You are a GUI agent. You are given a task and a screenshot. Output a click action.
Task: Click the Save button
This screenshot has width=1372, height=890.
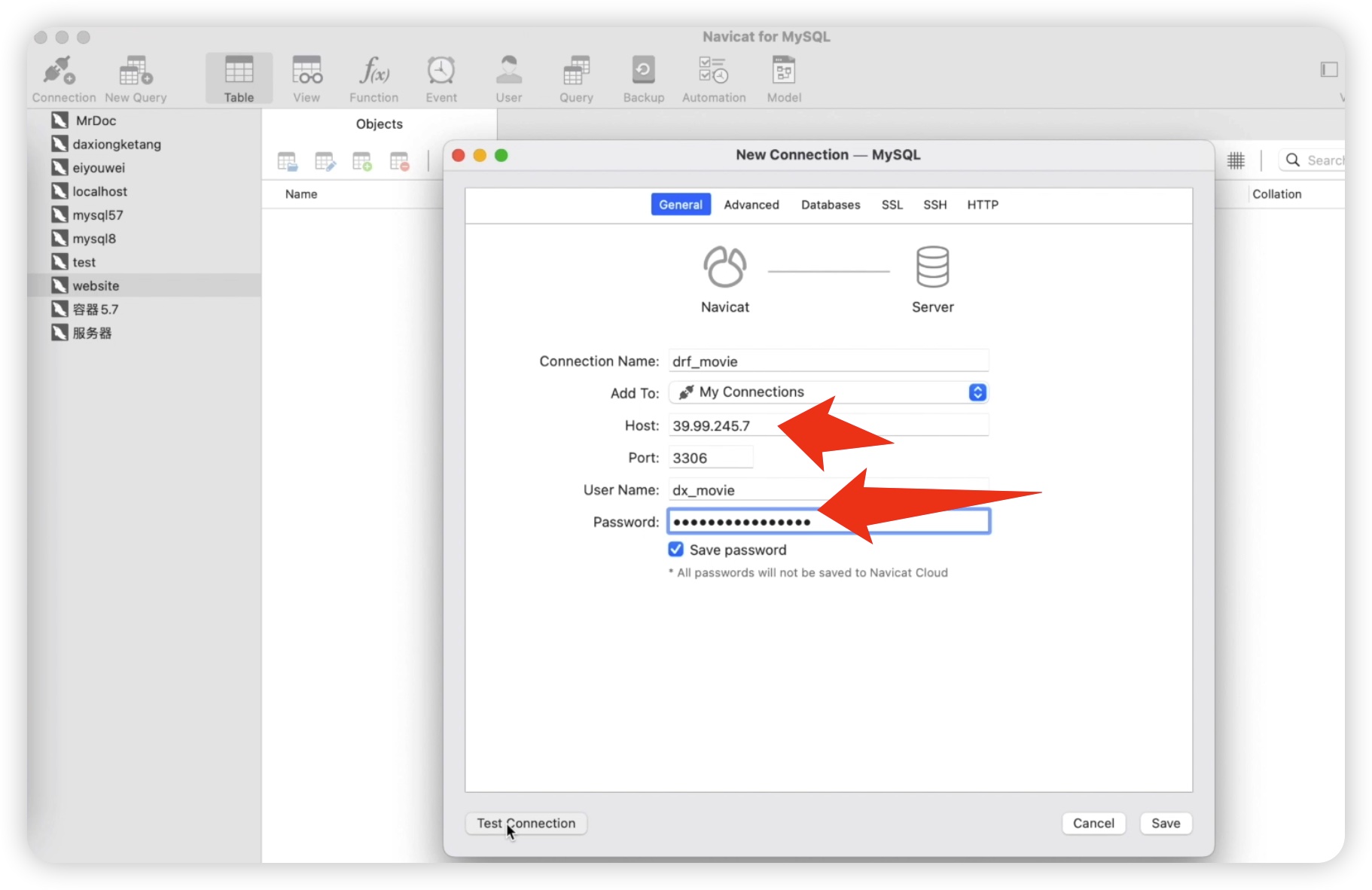[x=1166, y=823]
